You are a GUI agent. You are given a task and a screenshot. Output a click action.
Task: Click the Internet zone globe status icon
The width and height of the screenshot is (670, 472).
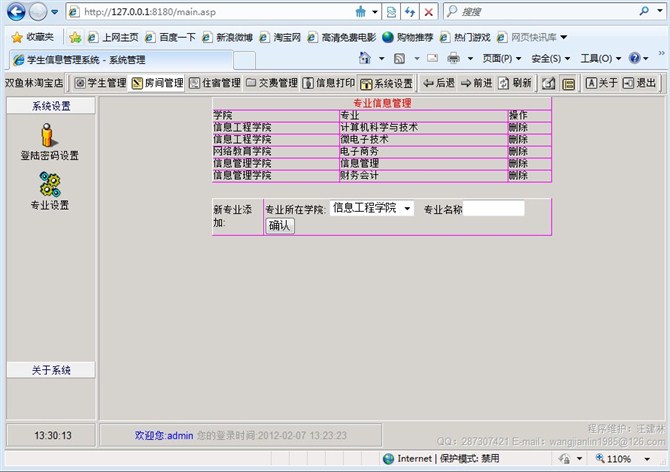pos(388,459)
